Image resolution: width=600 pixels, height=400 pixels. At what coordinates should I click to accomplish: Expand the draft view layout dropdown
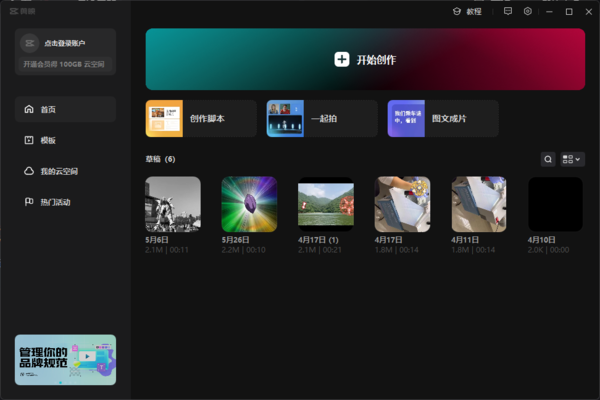pyautogui.click(x=573, y=159)
